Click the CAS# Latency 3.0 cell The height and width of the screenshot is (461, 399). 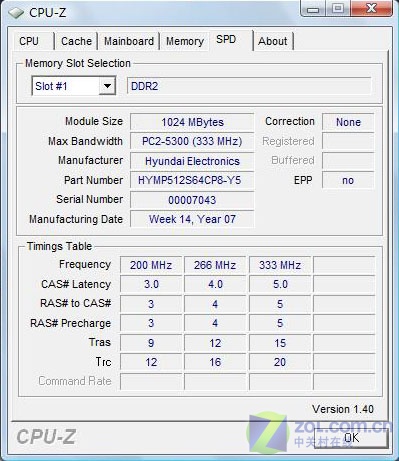click(x=151, y=284)
